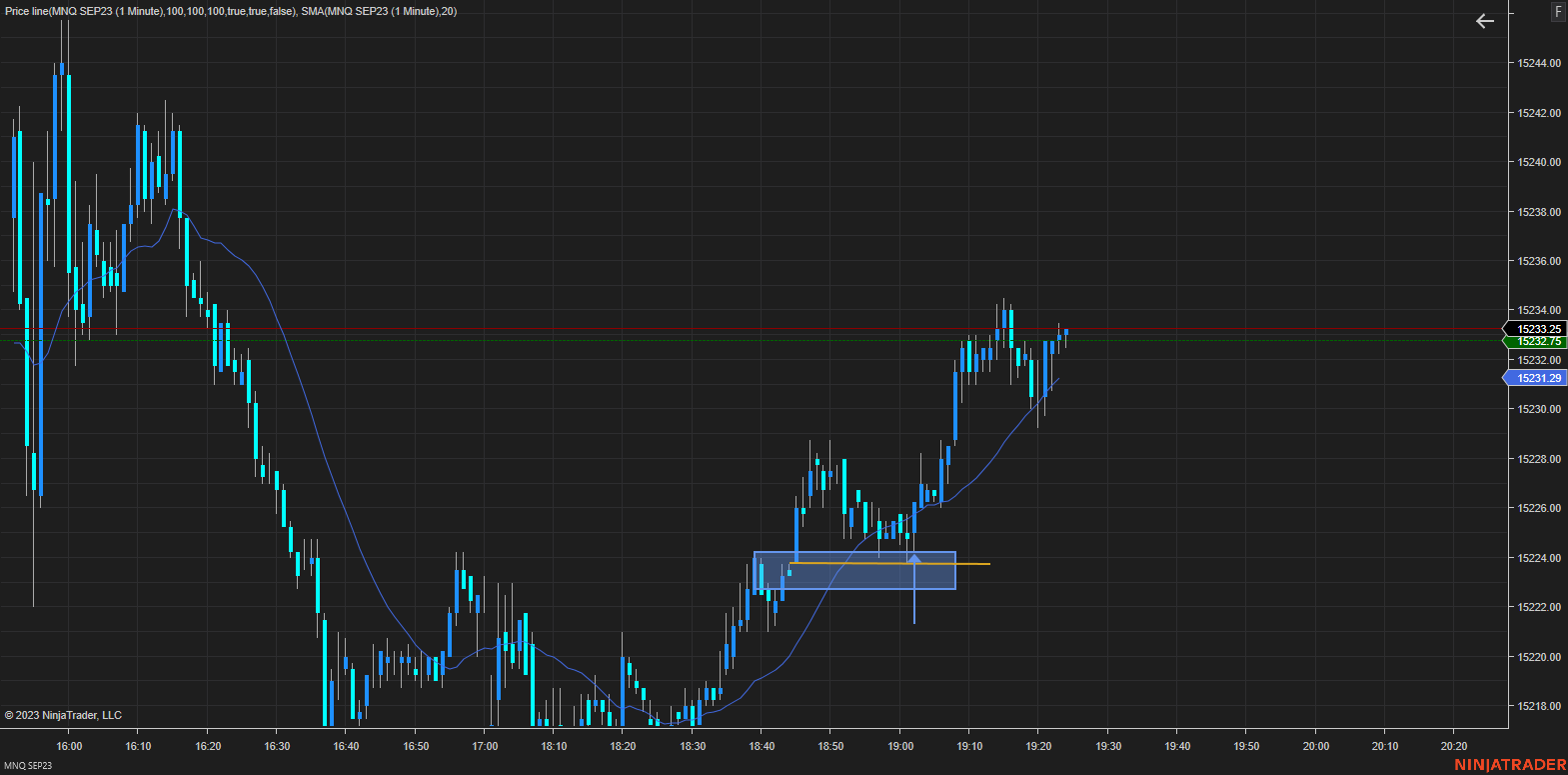
Task: Click the 16:30 time axis label
Action: [277, 746]
